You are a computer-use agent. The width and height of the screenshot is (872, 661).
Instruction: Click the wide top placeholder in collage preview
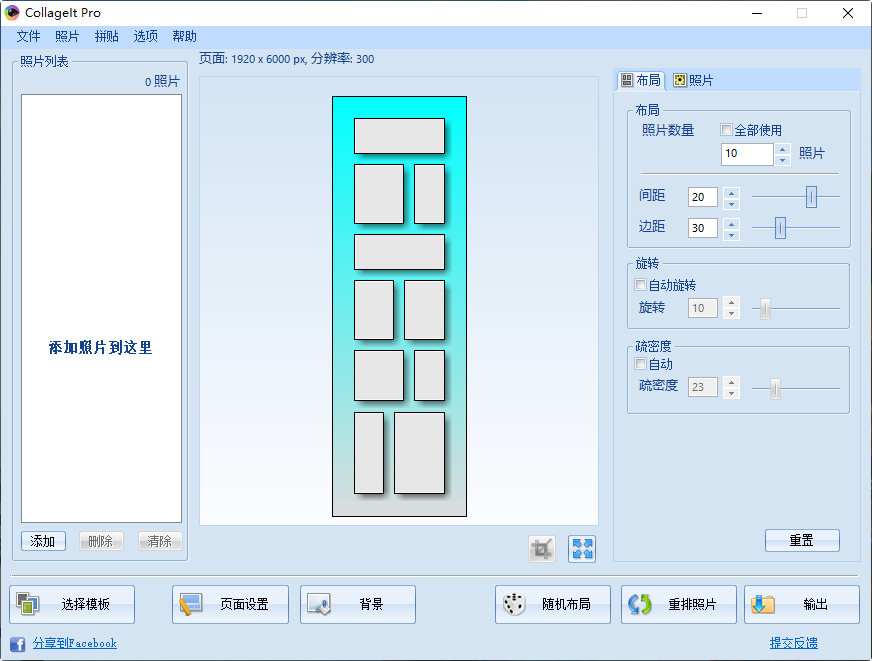point(399,136)
